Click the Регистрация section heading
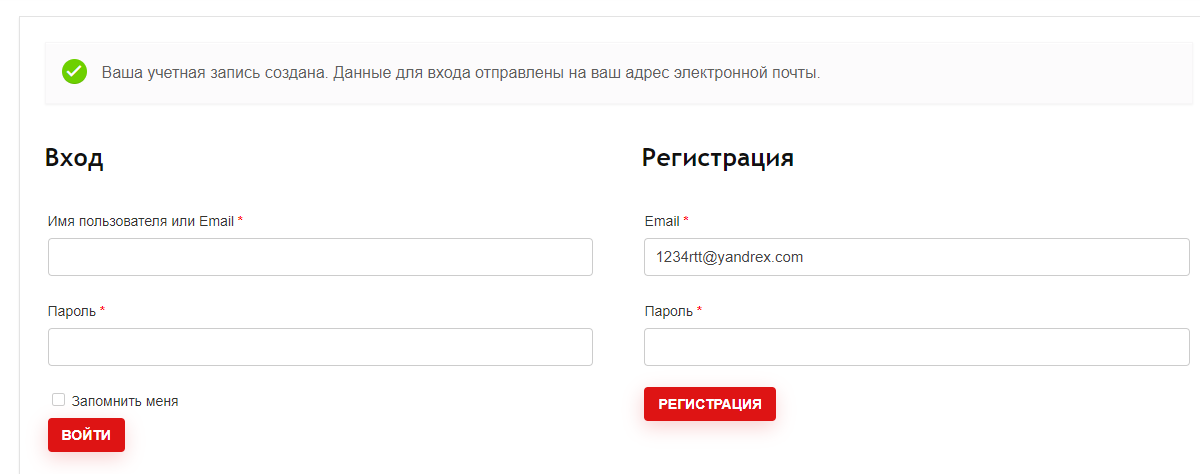This screenshot has height=474, width=1200. point(718,158)
